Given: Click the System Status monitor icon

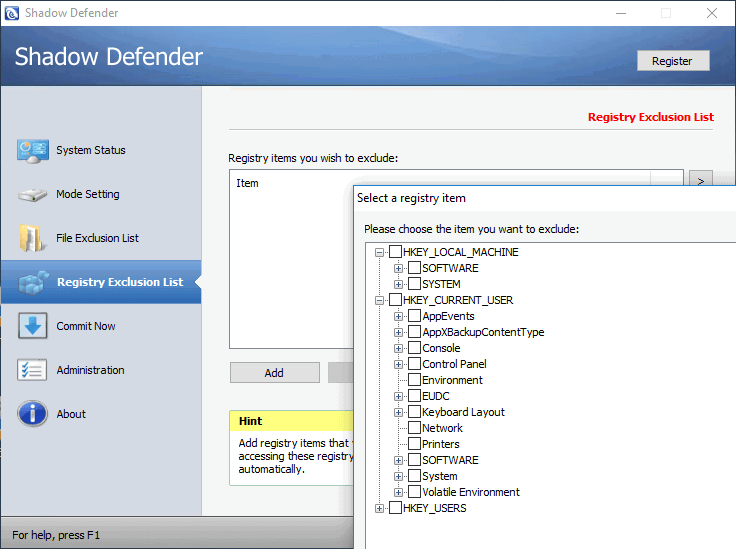Looking at the screenshot, I should click(32, 151).
